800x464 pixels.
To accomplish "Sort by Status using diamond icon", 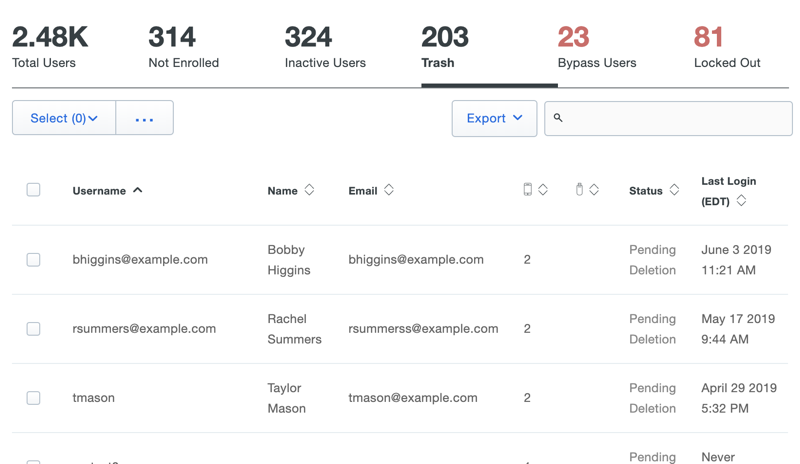I will (674, 190).
